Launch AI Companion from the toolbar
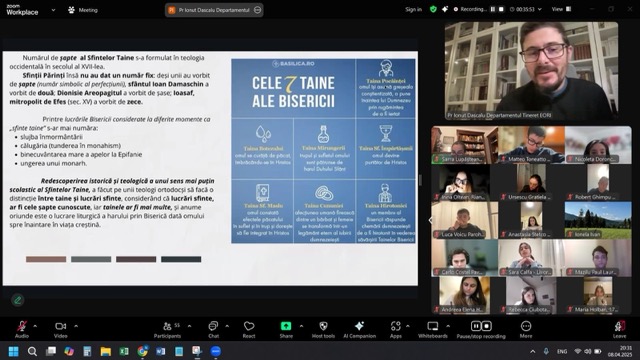The height and width of the screenshot is (360, 640). tap(359, 329)
